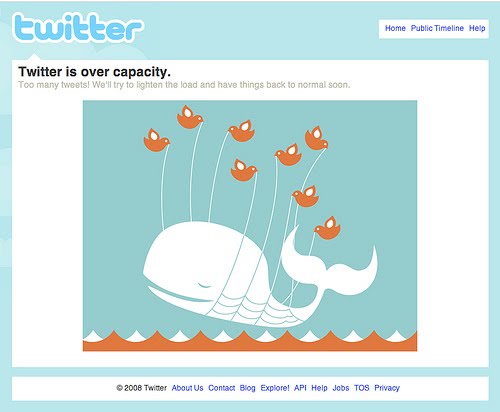Click Help in the top navigation

(477, 28)
